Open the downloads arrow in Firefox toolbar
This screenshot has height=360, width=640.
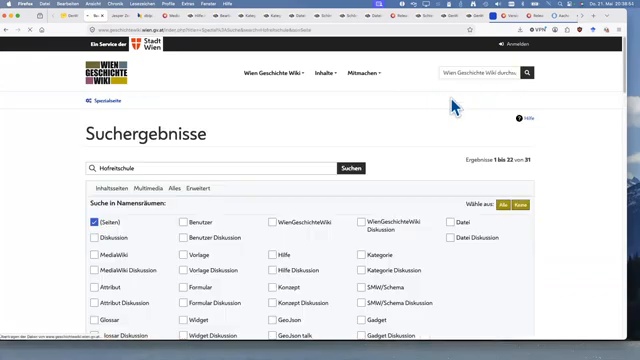click(x=520, y=30)
